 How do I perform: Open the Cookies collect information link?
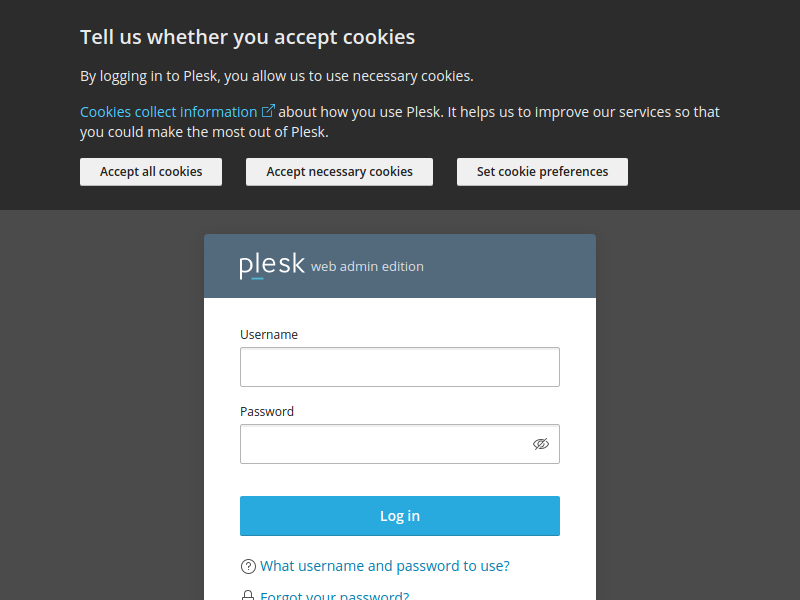(168, 112)
